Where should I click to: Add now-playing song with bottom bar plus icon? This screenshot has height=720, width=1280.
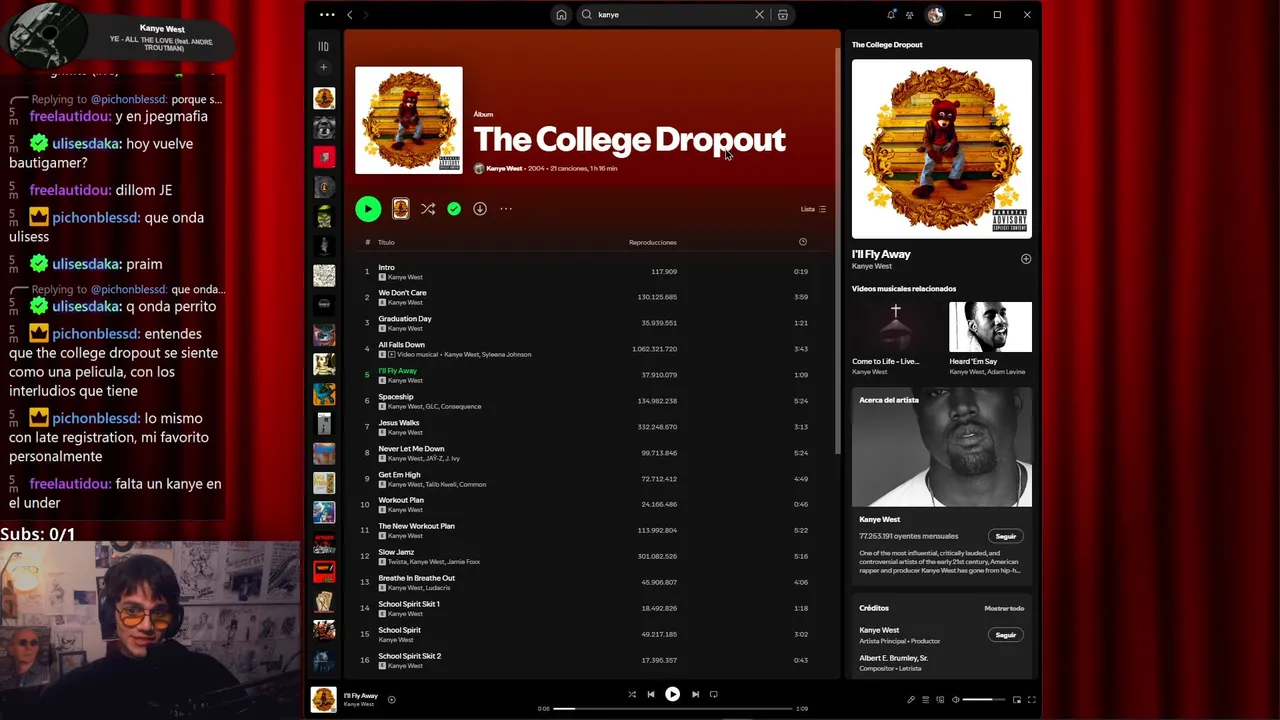click(392, 700)
